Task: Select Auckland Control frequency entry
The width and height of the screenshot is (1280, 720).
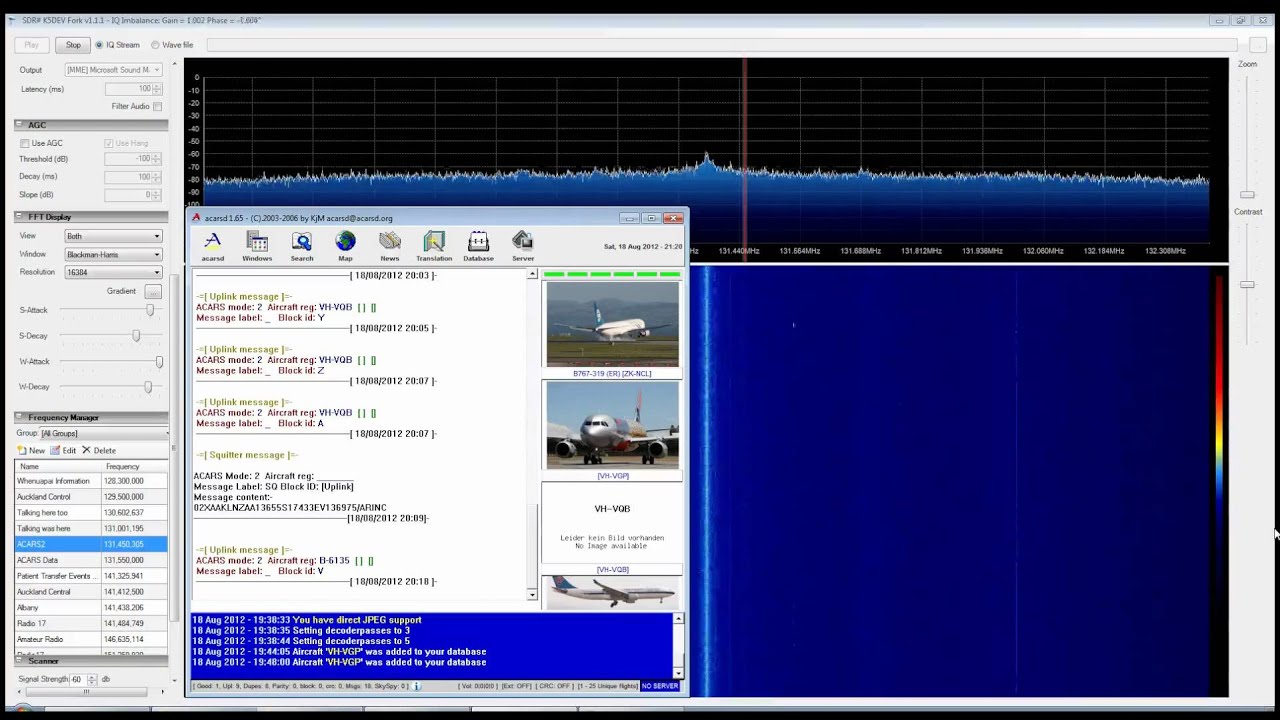Action: (43, 497)
